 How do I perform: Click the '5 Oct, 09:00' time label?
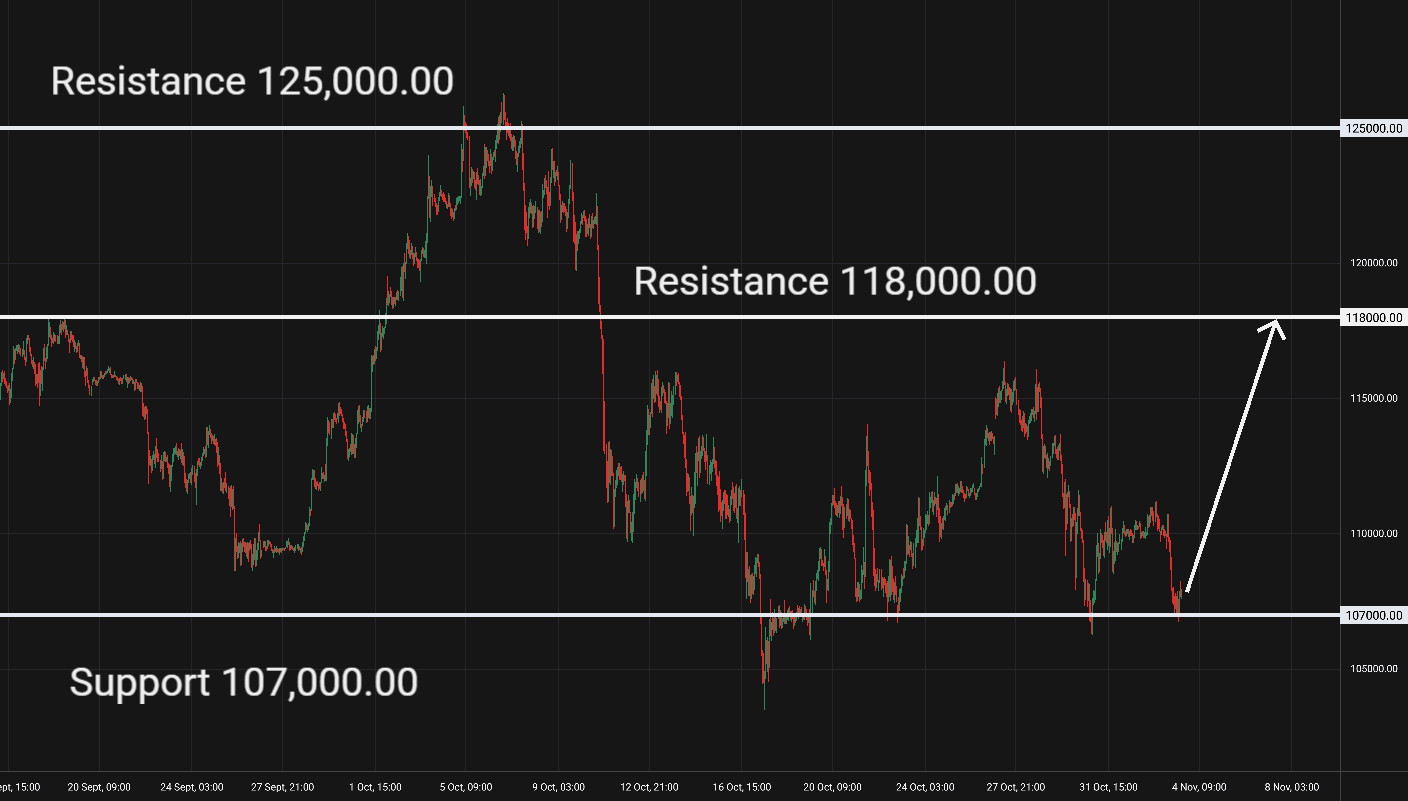[467, 787]
